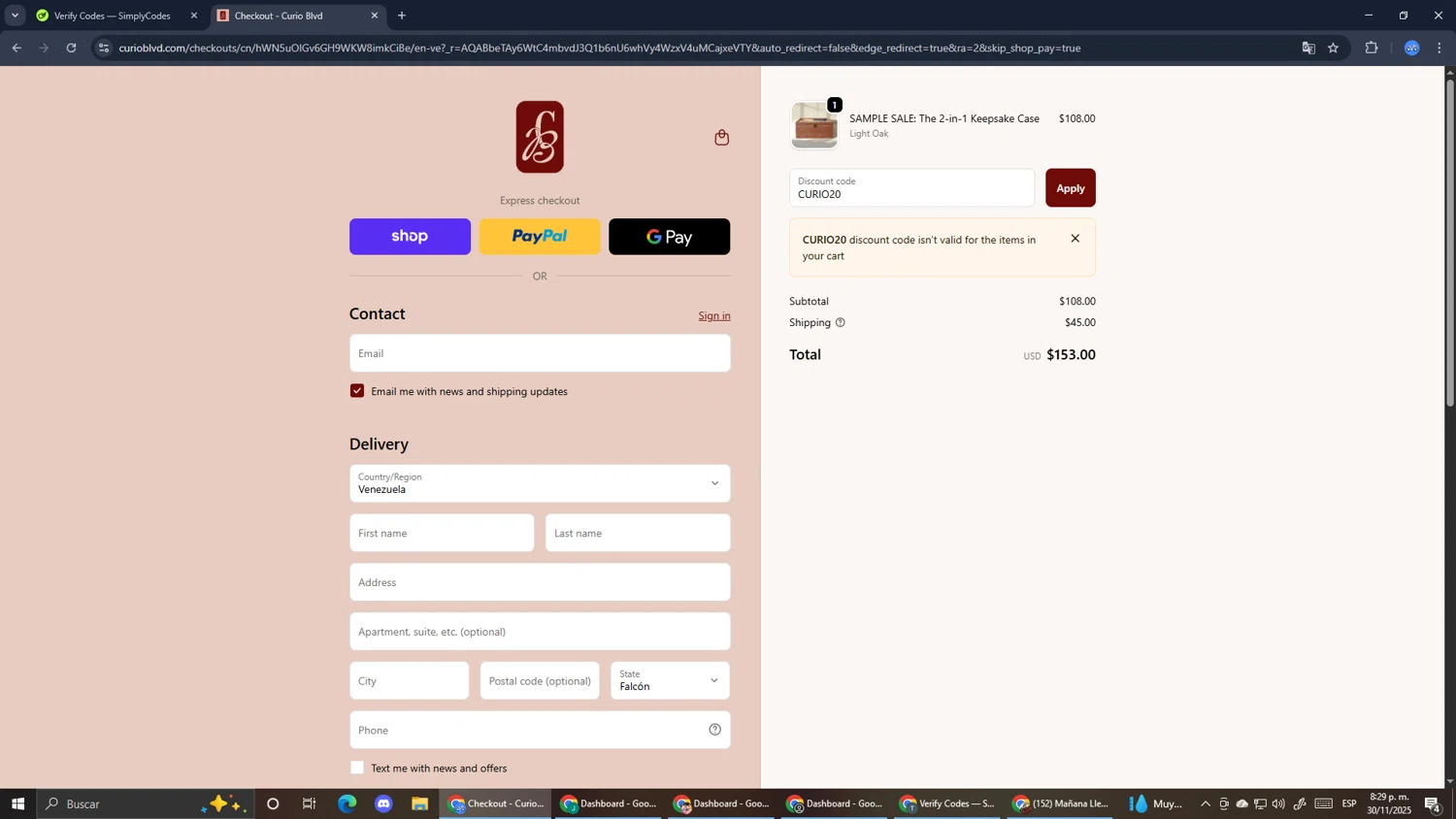
Task: Click the Sign in link
Action: pos(714,315)
